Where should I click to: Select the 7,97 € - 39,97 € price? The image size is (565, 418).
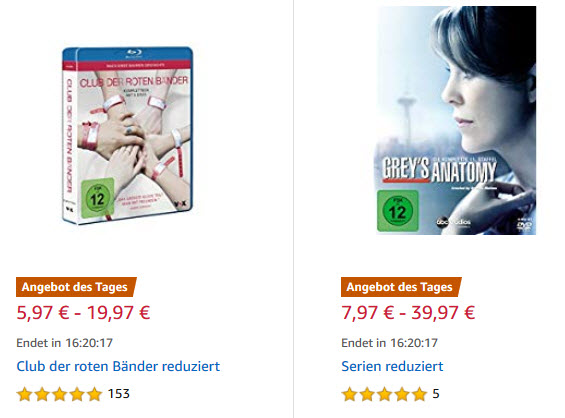click(408, 312)
